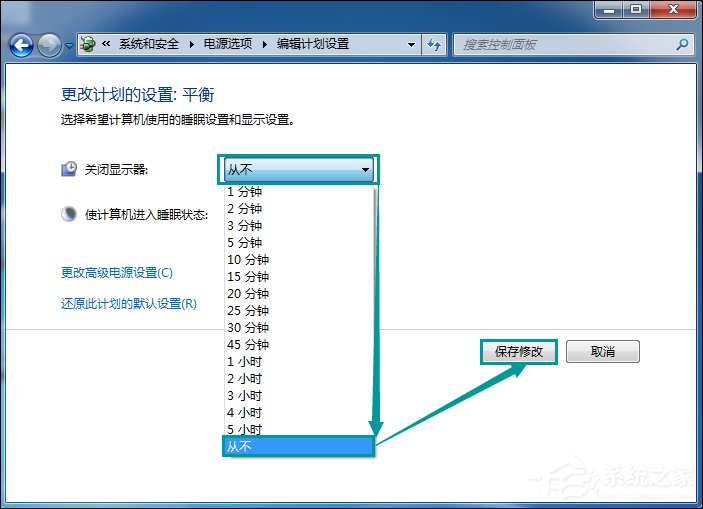The height and width of the screenshot is (509, 703).
Task: Refresh the page using refresh icon
Action: [434, 44]
